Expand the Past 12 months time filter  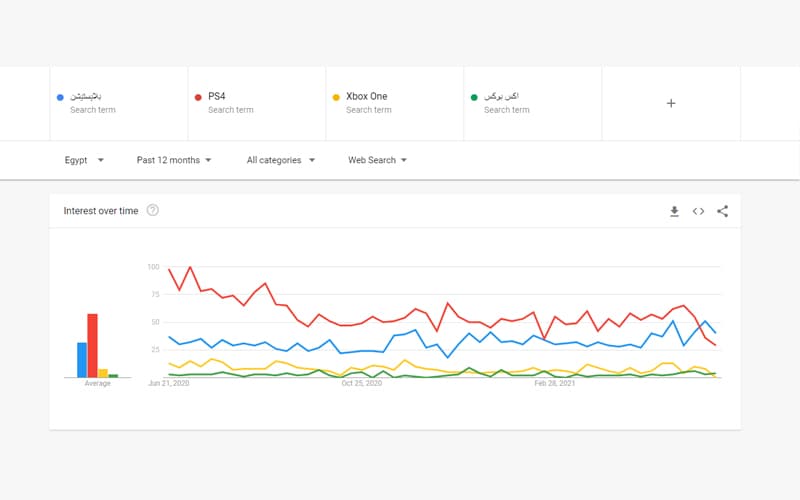pyautogui.click(x=174, y=160)
